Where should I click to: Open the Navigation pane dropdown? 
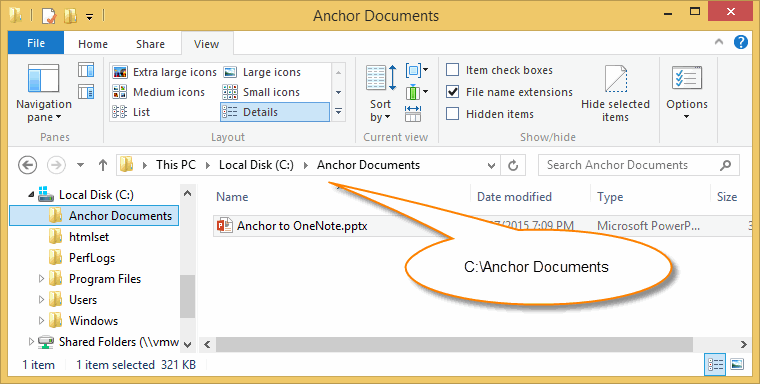(x=44, y=93)
